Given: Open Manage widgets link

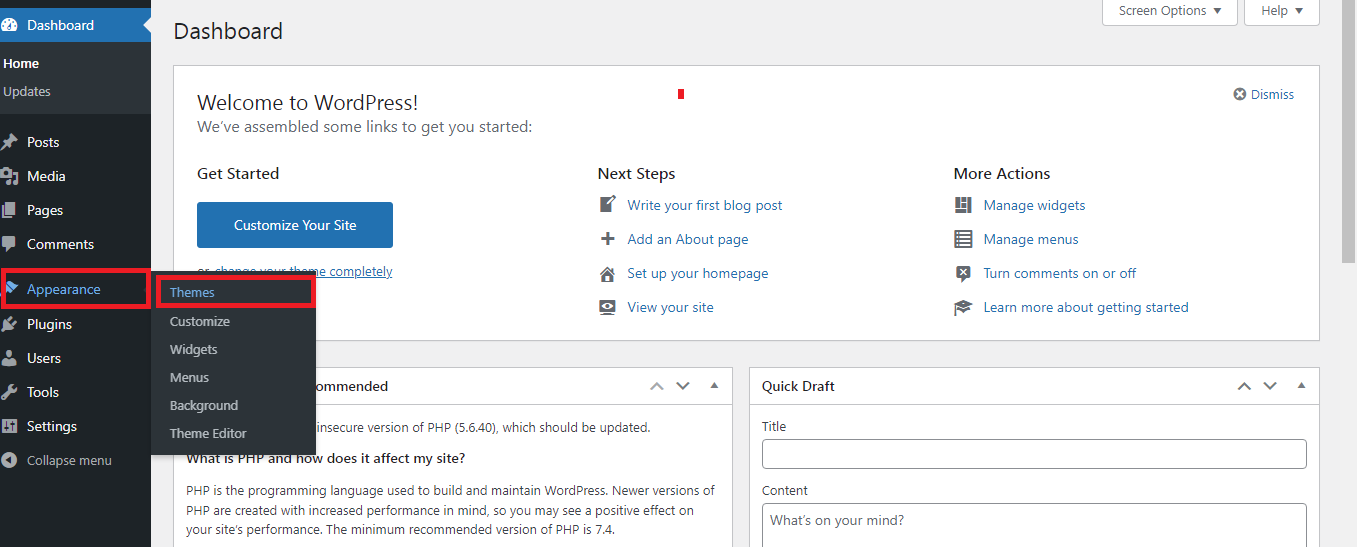Looking at the screenshot, I should click(x=1034, y=205).
